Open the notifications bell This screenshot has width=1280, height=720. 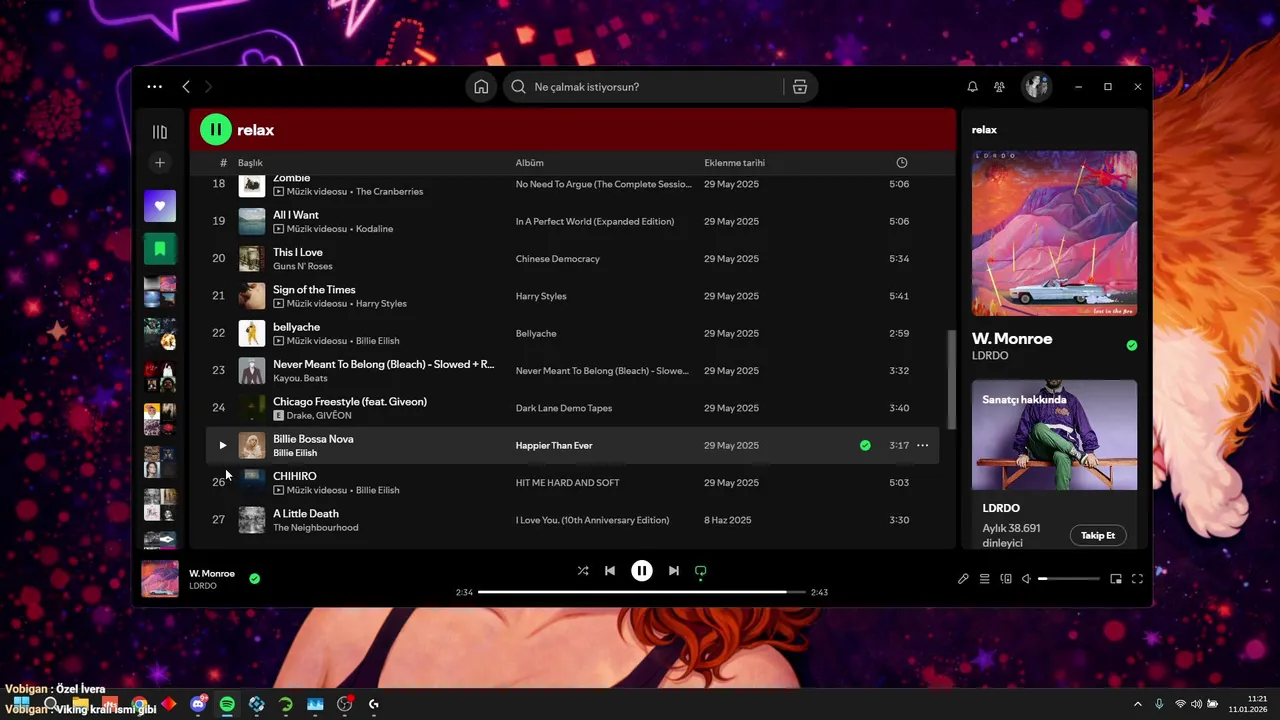(972, 87)
